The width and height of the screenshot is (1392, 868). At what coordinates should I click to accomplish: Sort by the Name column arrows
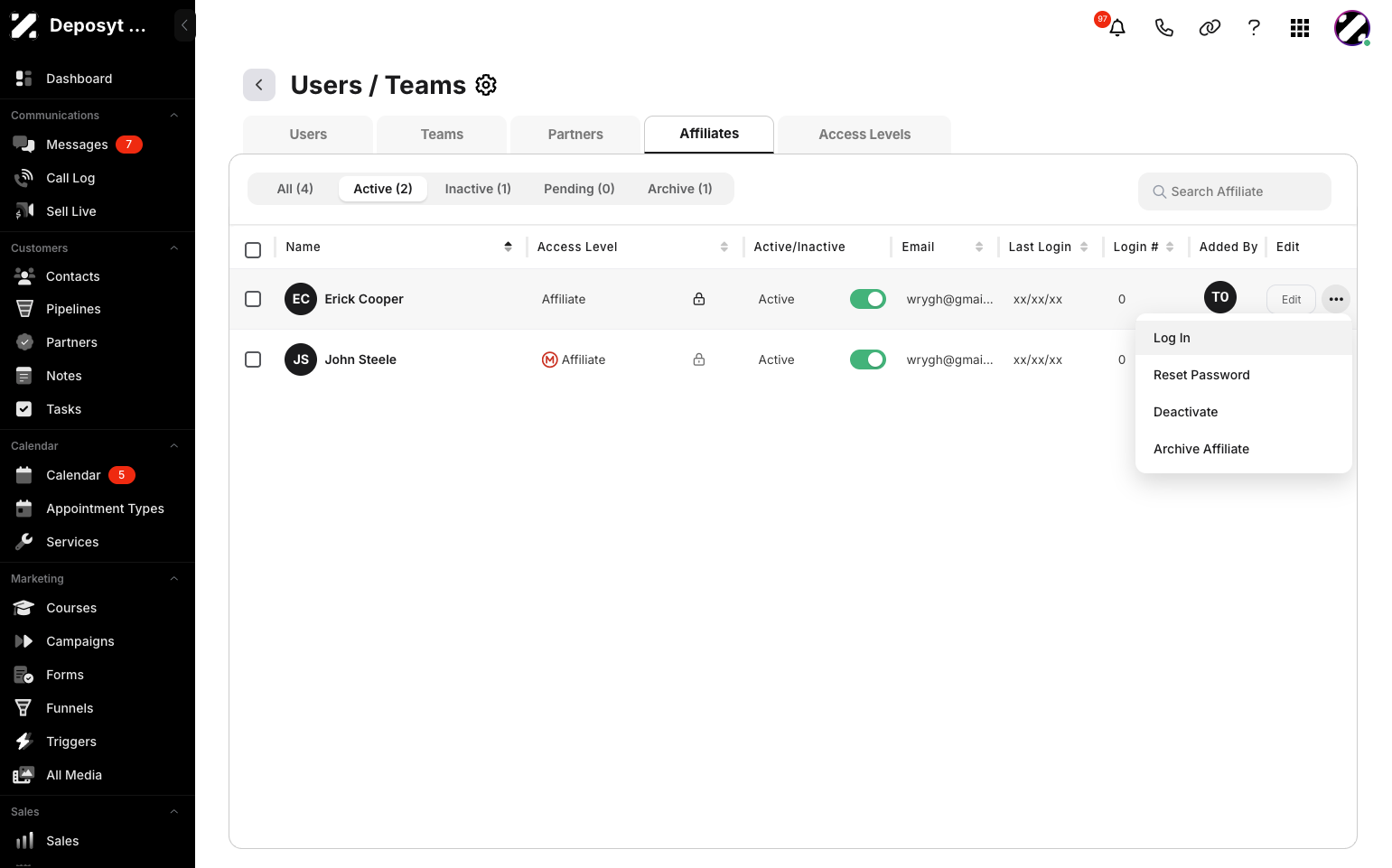[x=509, y=247]
